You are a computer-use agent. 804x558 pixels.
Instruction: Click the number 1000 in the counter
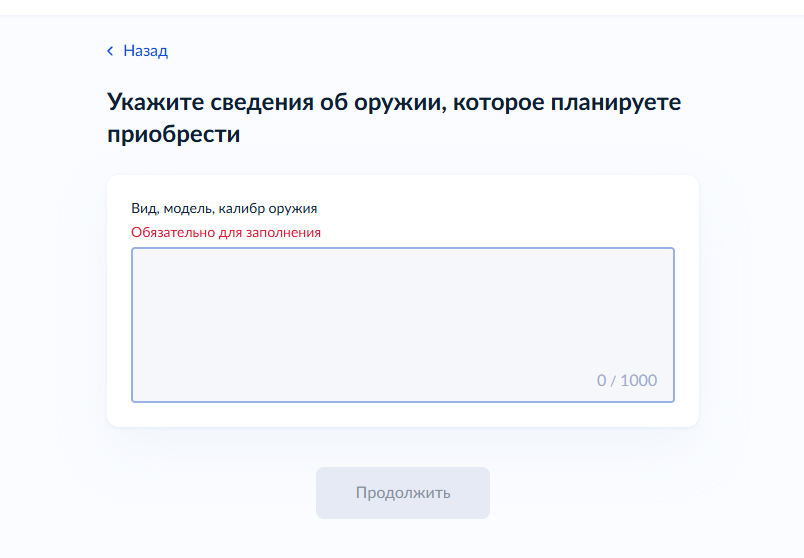[639, 380]
